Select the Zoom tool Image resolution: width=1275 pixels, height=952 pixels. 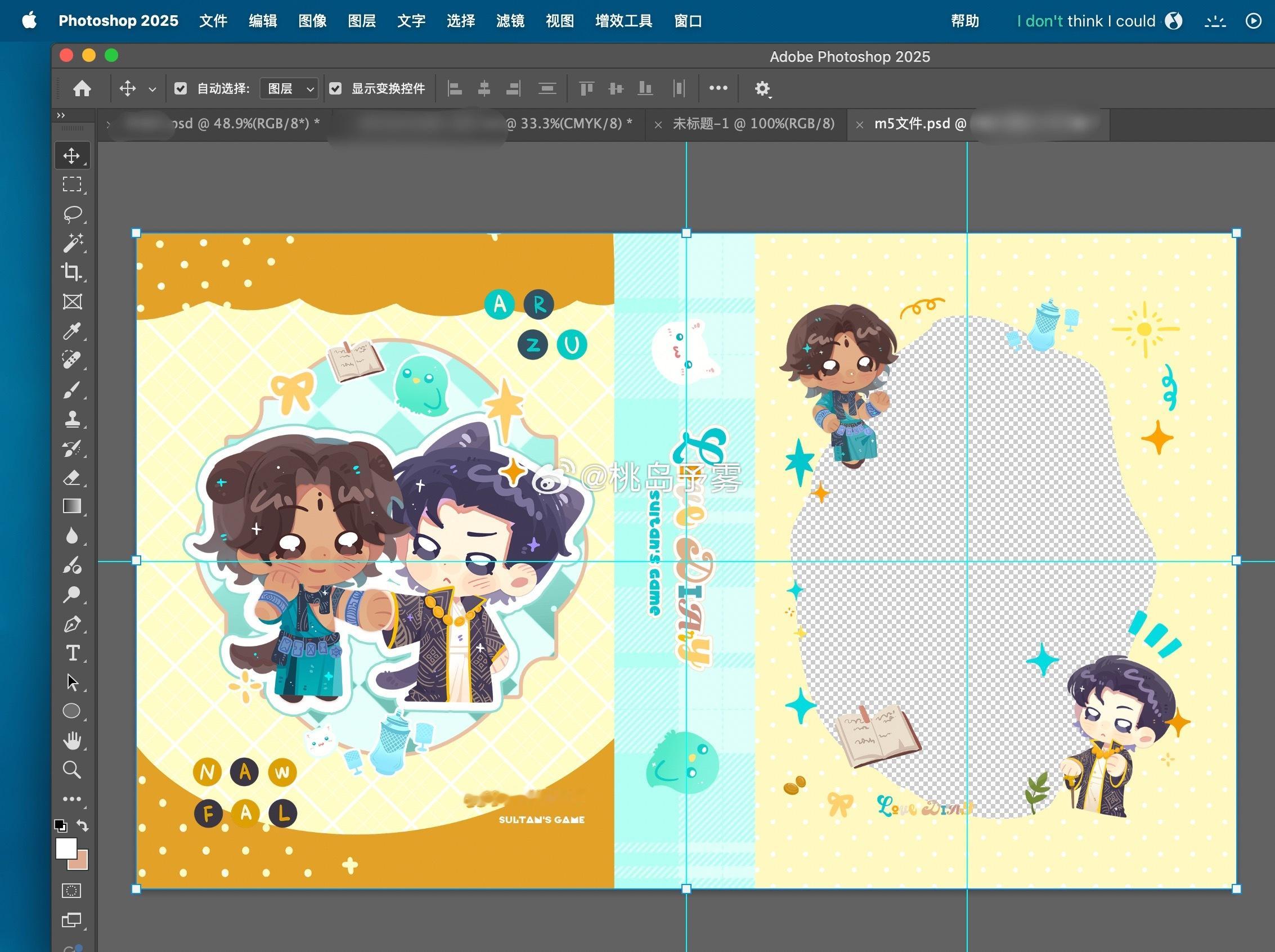(71, 770)
